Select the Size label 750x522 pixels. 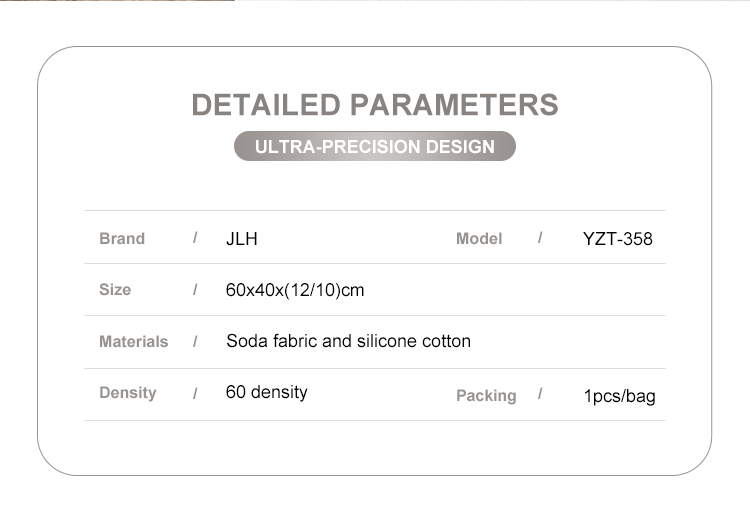[x=115, y=290]
